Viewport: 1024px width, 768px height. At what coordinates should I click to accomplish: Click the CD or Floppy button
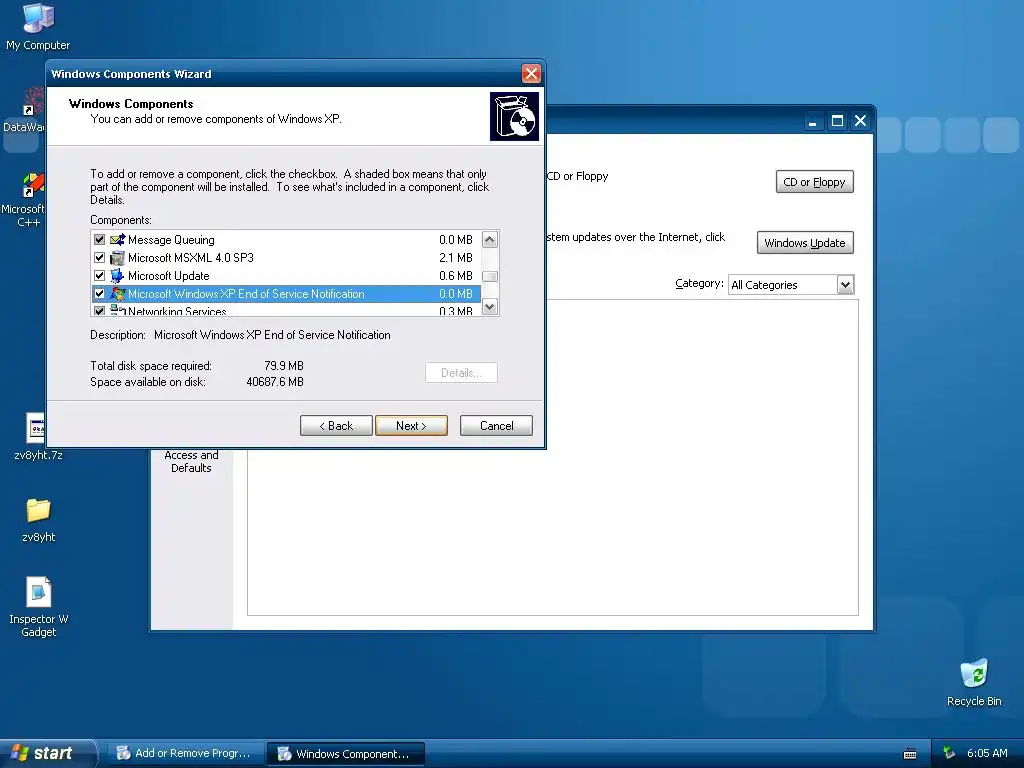pos(814,182)
